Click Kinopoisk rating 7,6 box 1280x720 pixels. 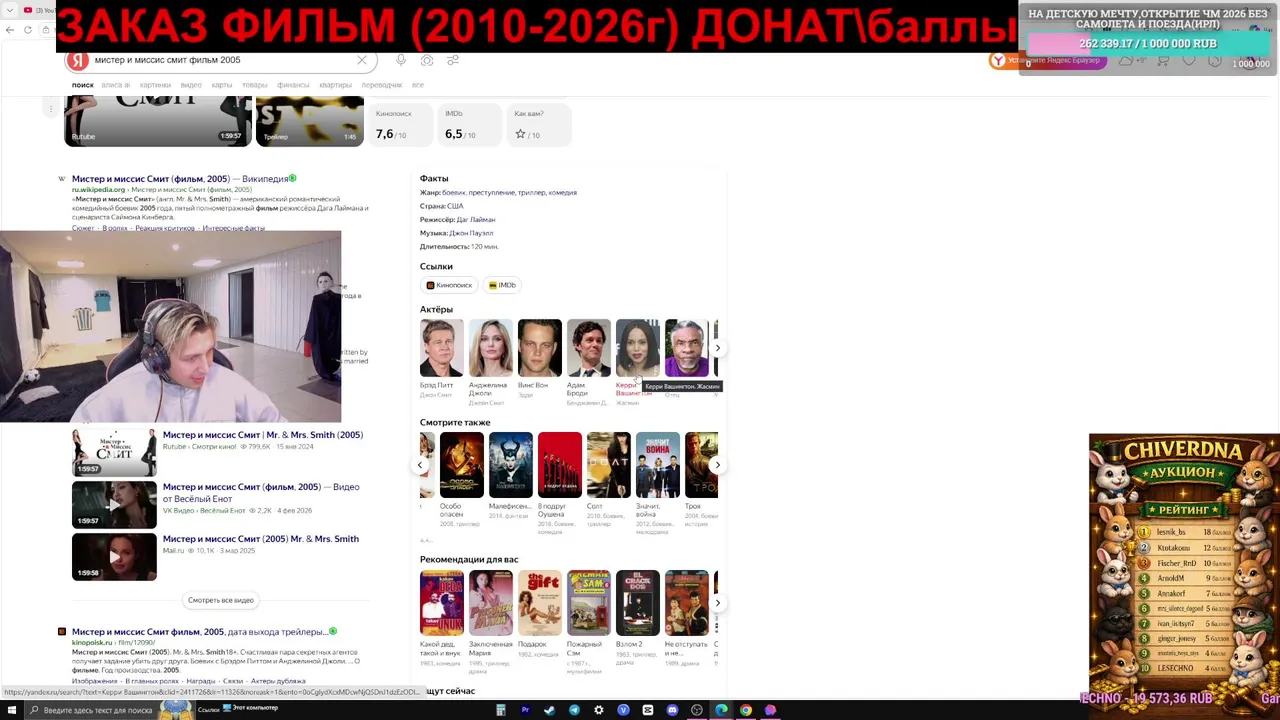coord(399,125)
